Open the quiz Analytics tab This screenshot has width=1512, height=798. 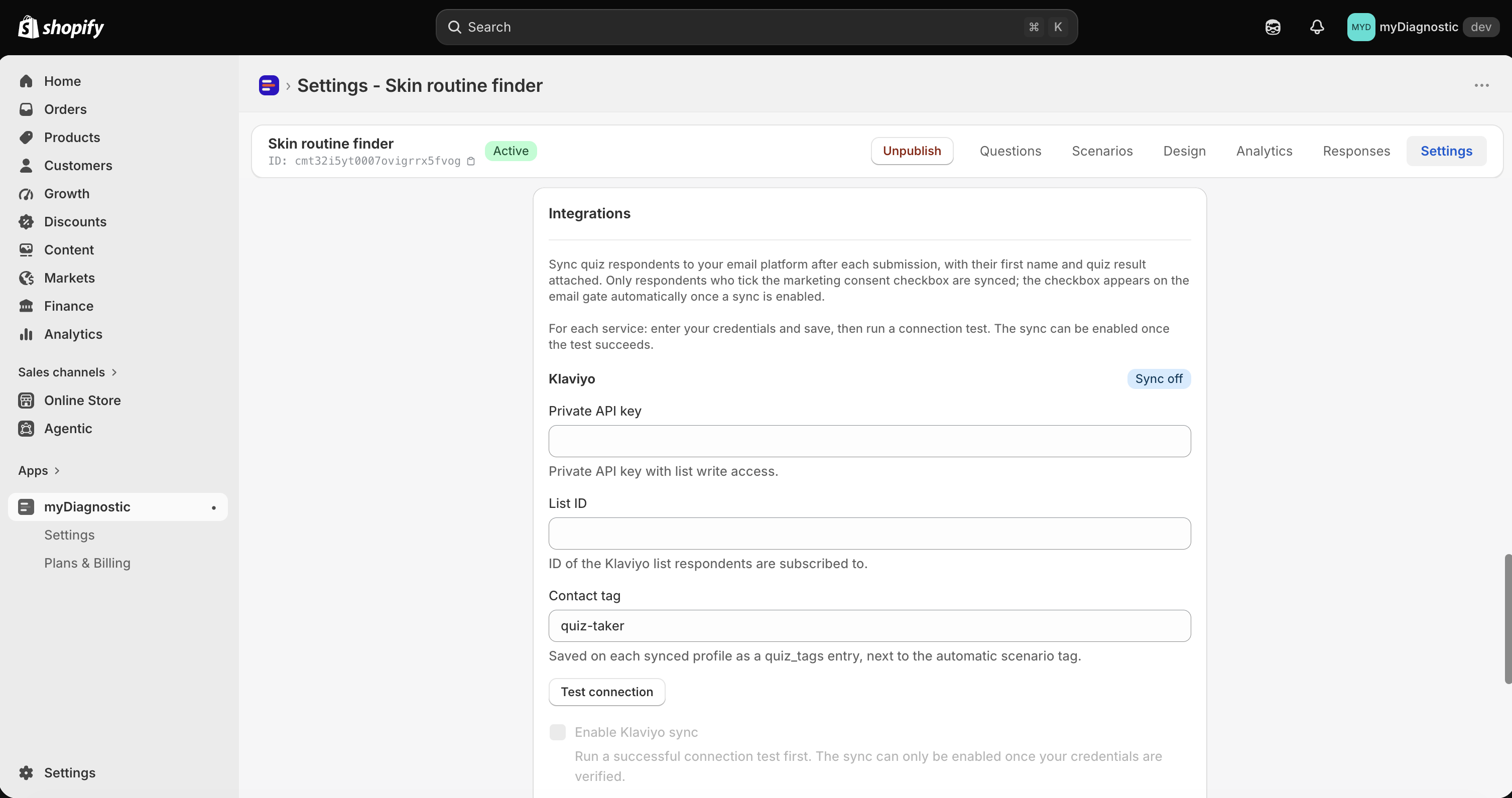[x=1265, y=152]
